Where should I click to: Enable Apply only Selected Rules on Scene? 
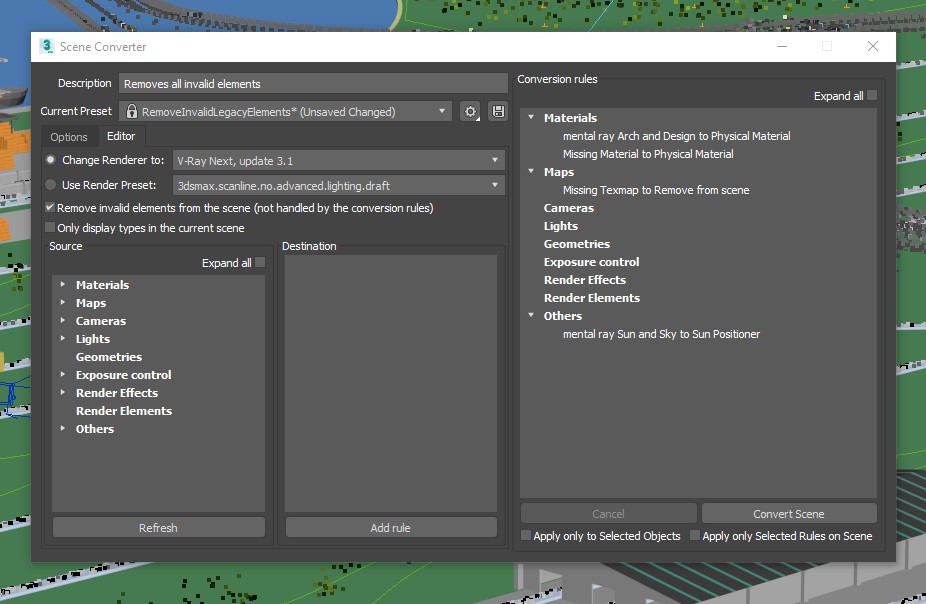coord(694,536)
